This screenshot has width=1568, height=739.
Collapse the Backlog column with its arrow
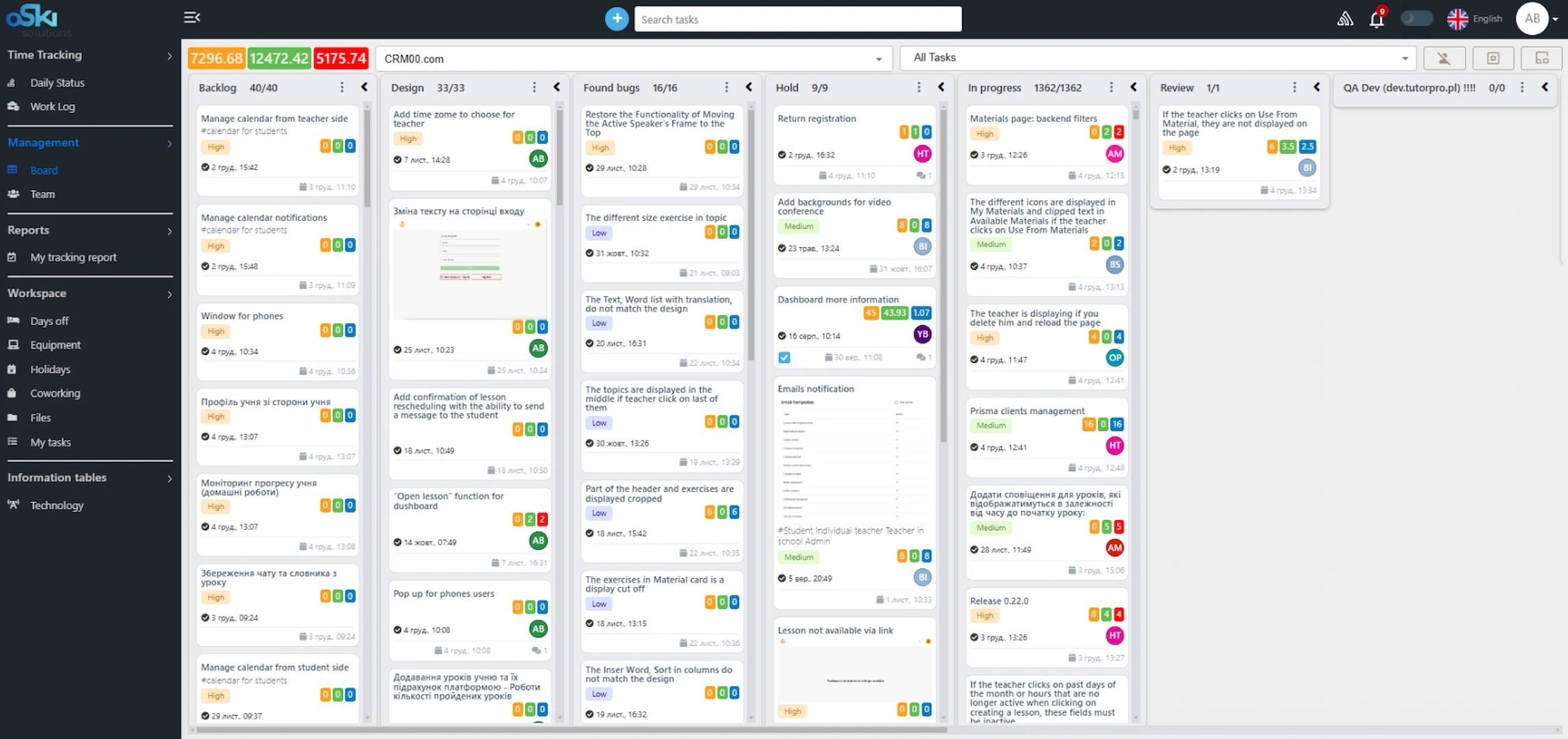click(364, 87)
